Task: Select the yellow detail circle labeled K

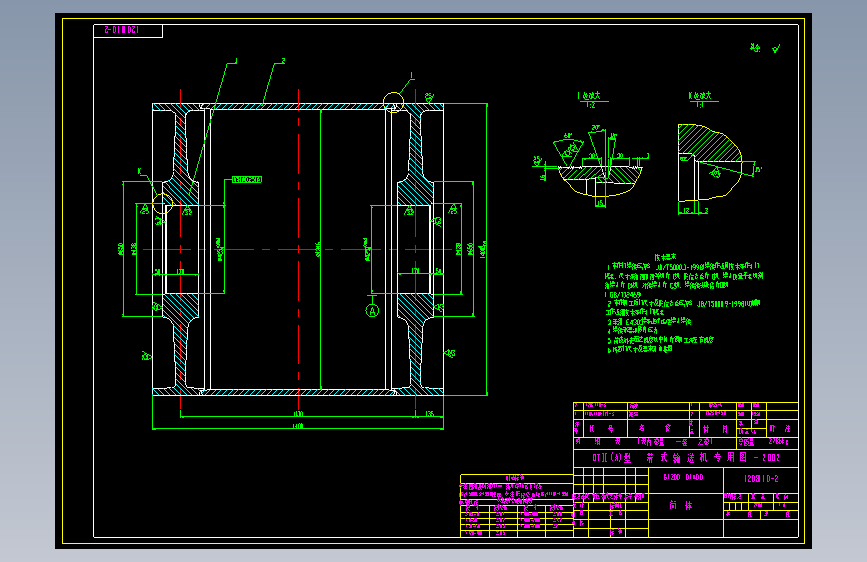Action: pos(163,203)
